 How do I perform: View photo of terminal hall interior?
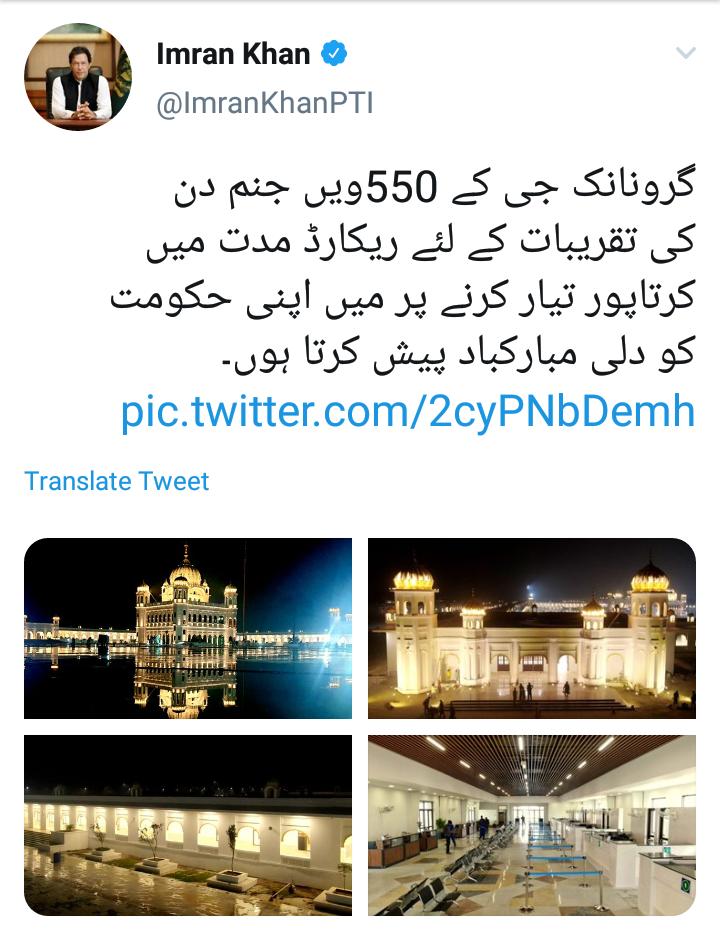532,825
